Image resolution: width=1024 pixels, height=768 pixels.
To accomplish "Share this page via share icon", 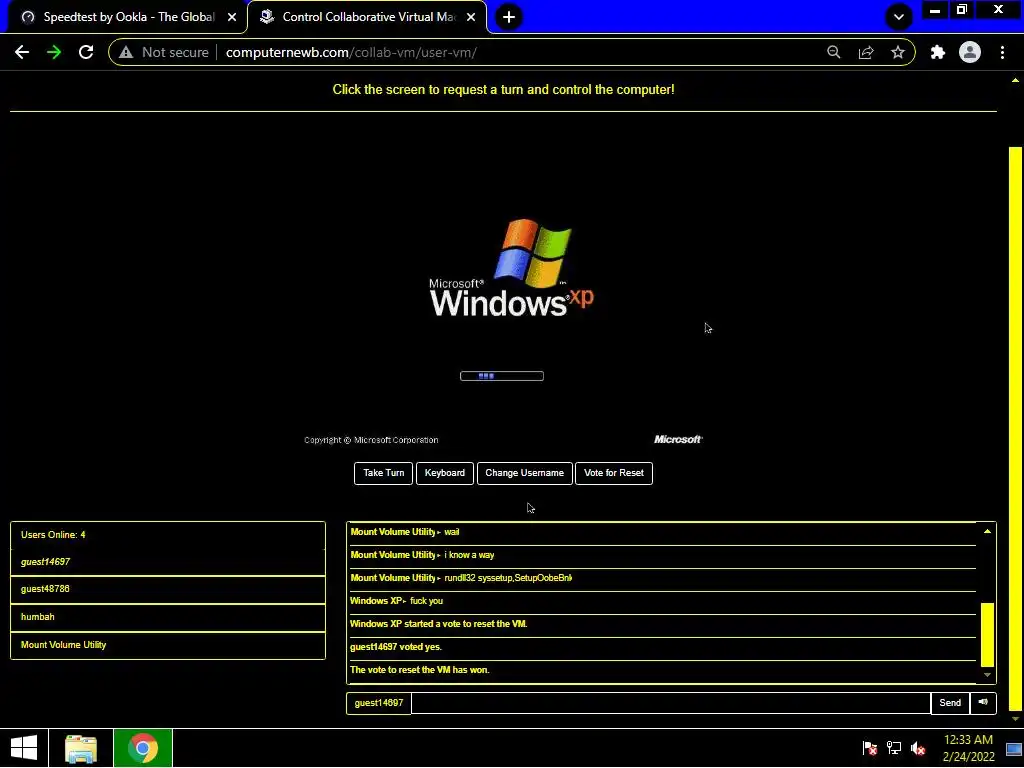I will tap(866, 52).
